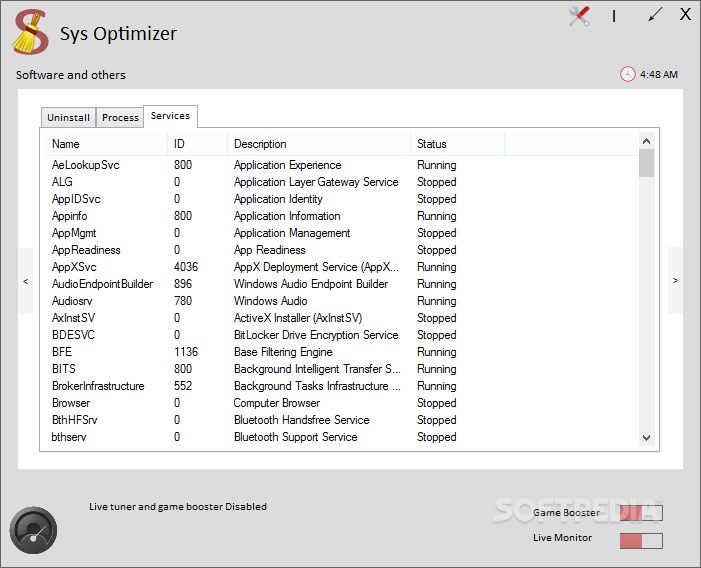Viewport: 701px width, 568px height.
Task: Select the AxInstSV service row
Action: tap(342, 318)
